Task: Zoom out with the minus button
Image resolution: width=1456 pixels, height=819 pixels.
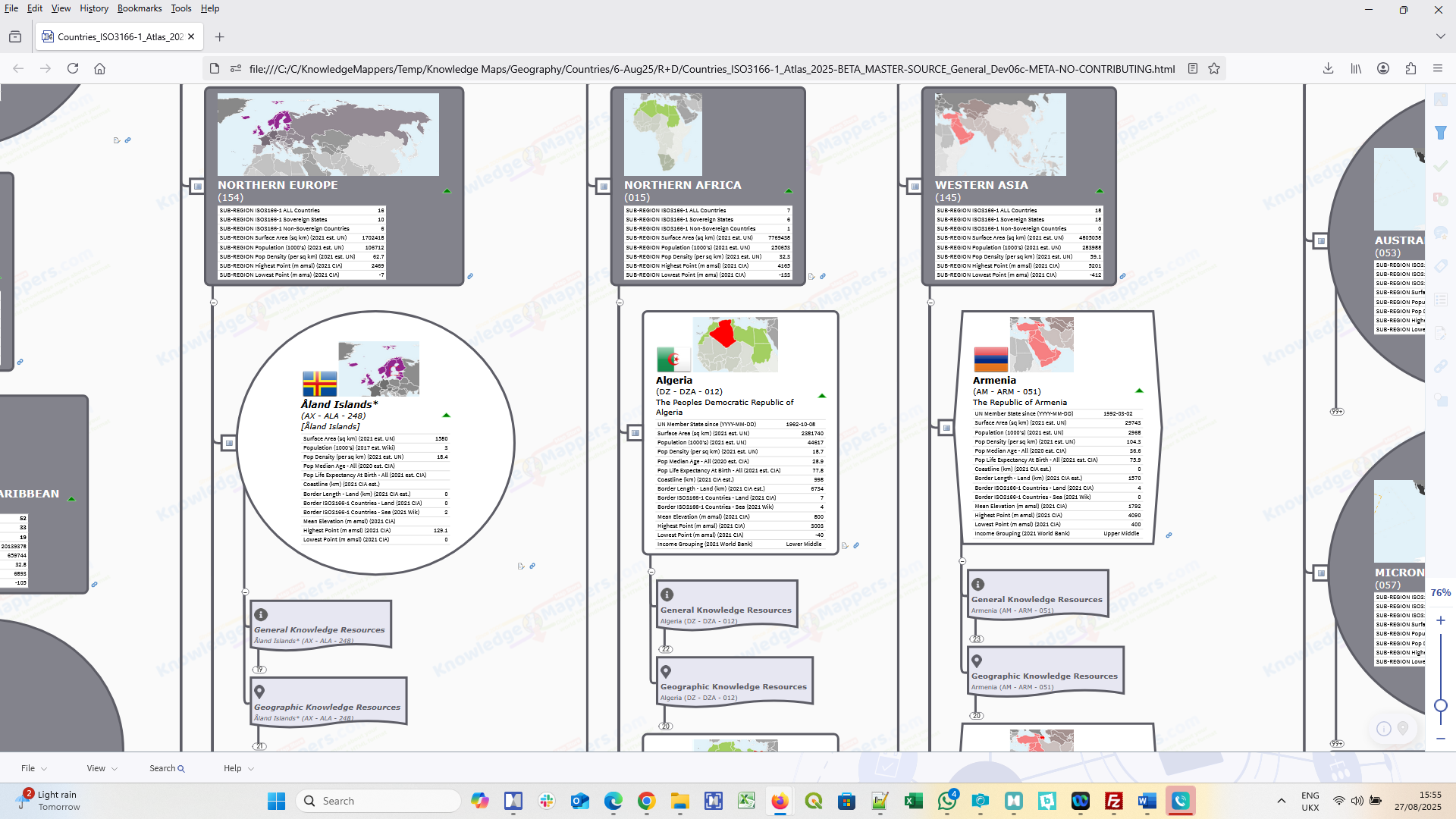Action: click(1441, 739)
